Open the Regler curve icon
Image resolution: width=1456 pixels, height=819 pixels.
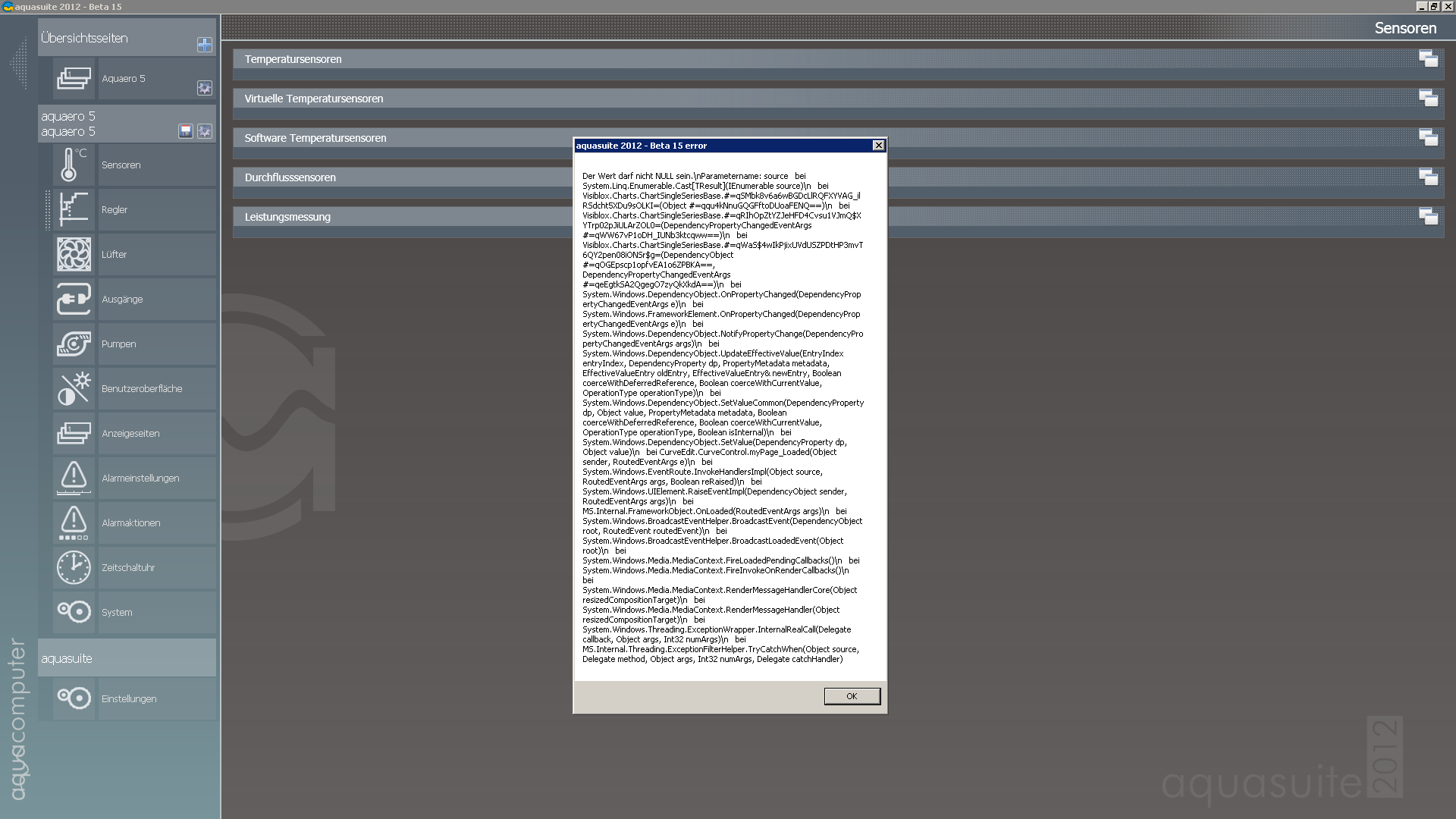click(x=74, y=209)
